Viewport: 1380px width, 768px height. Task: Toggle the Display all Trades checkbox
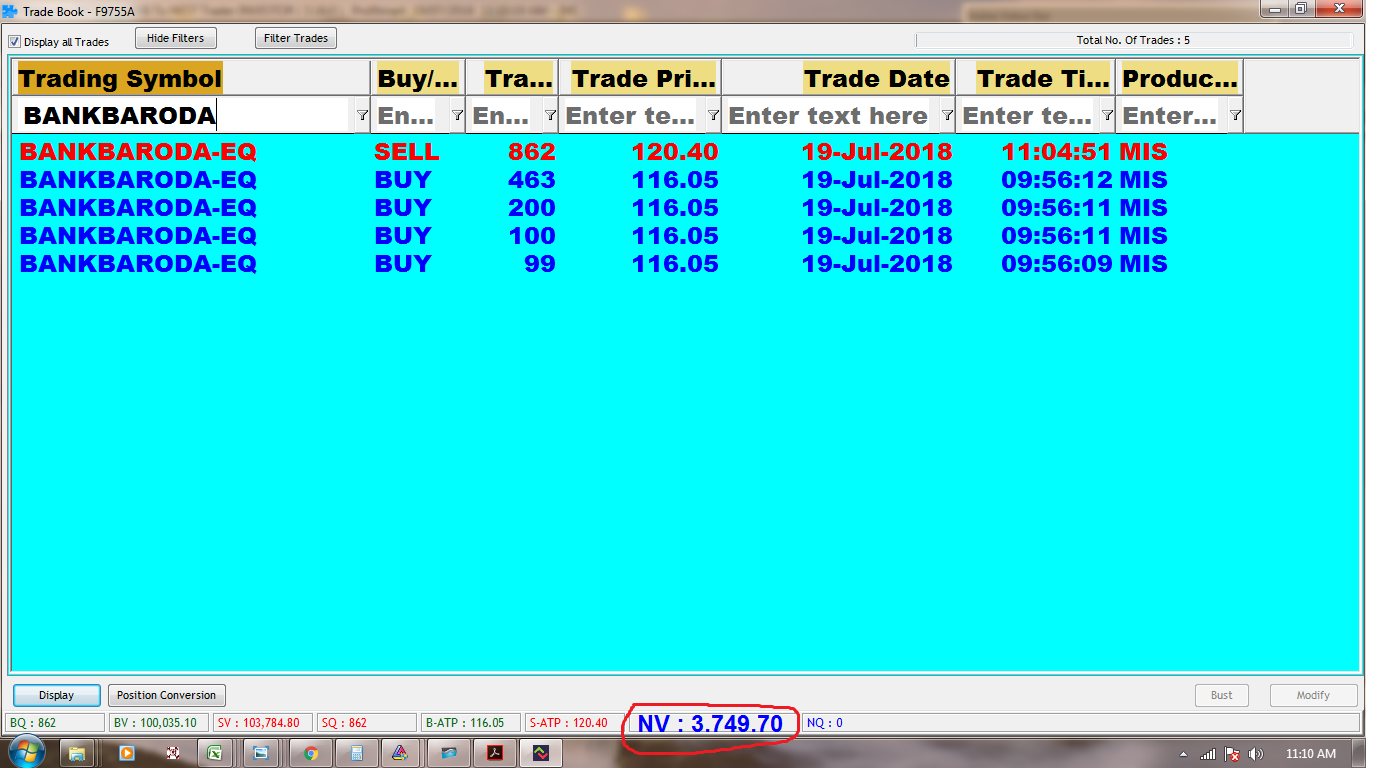click(14, 42)
